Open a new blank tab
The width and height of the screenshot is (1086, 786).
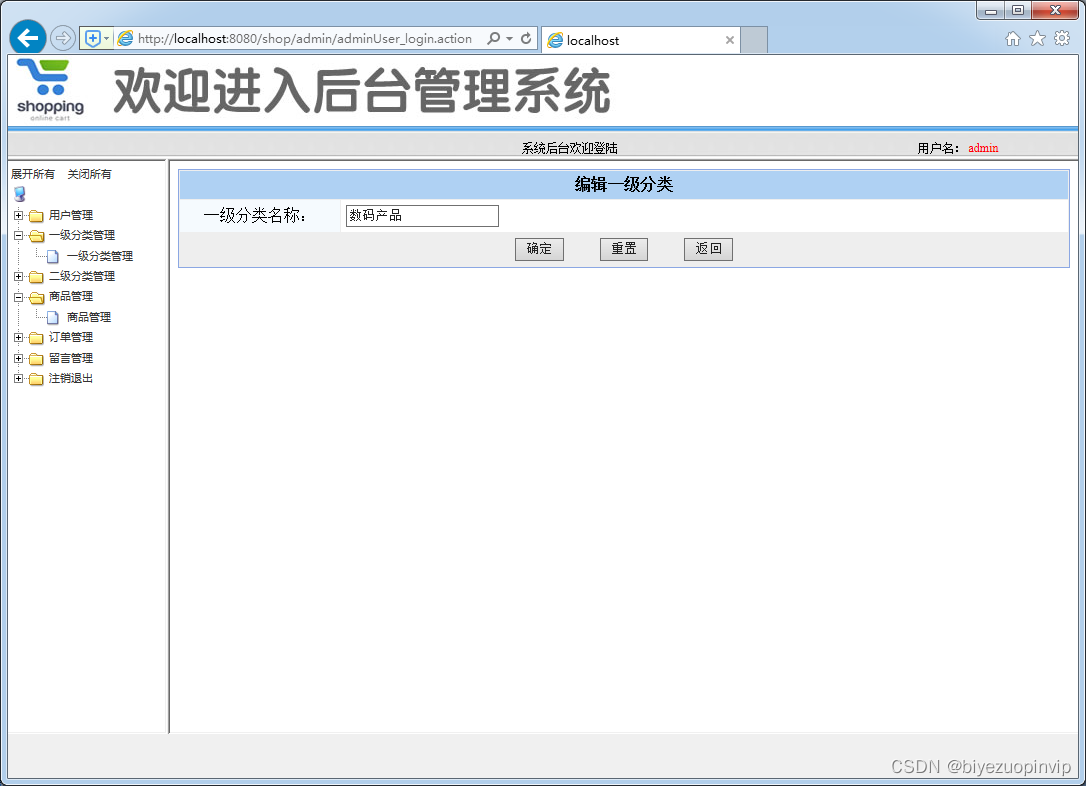754,40
